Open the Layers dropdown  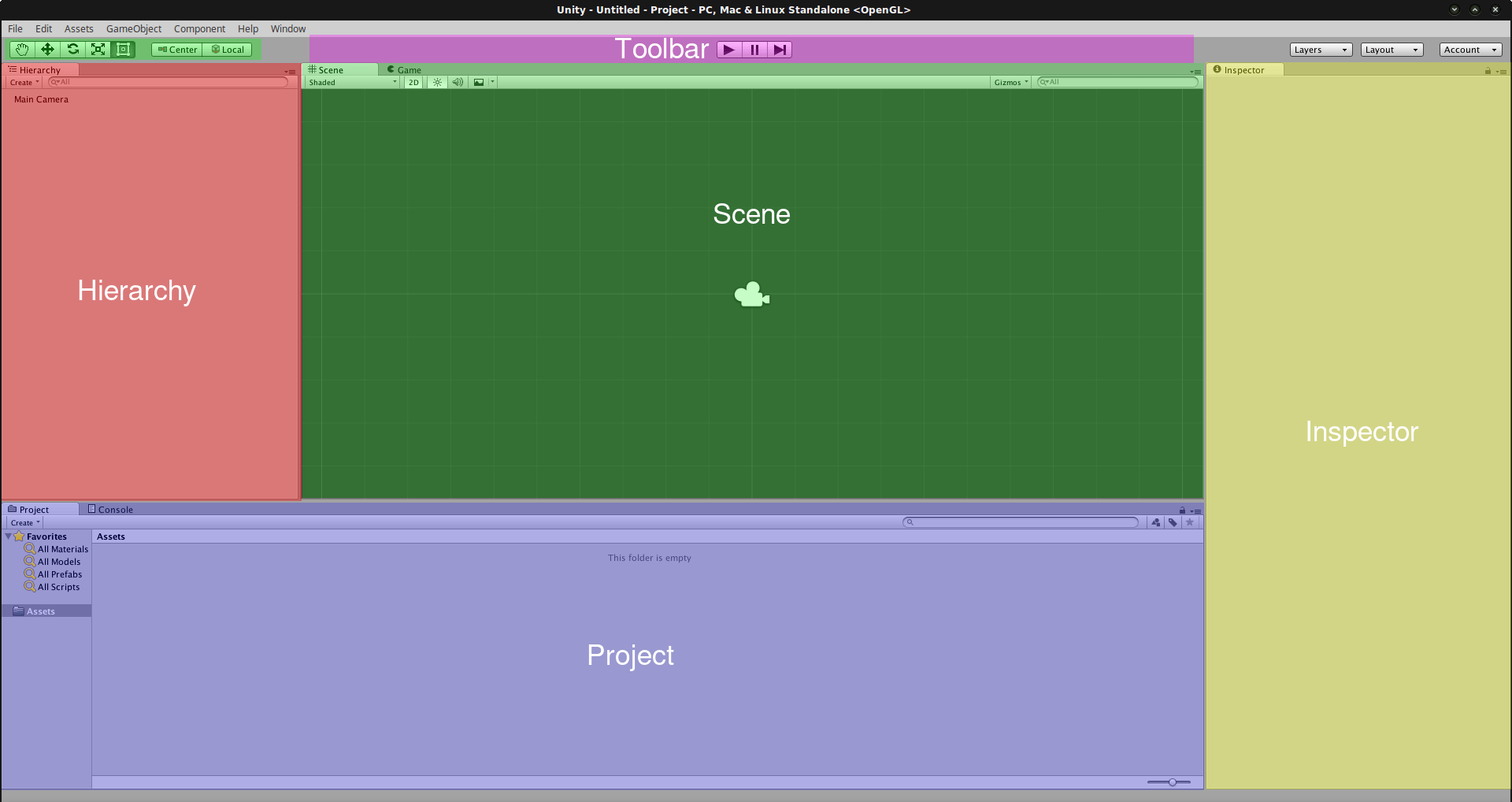click(x=1320, y=49)
